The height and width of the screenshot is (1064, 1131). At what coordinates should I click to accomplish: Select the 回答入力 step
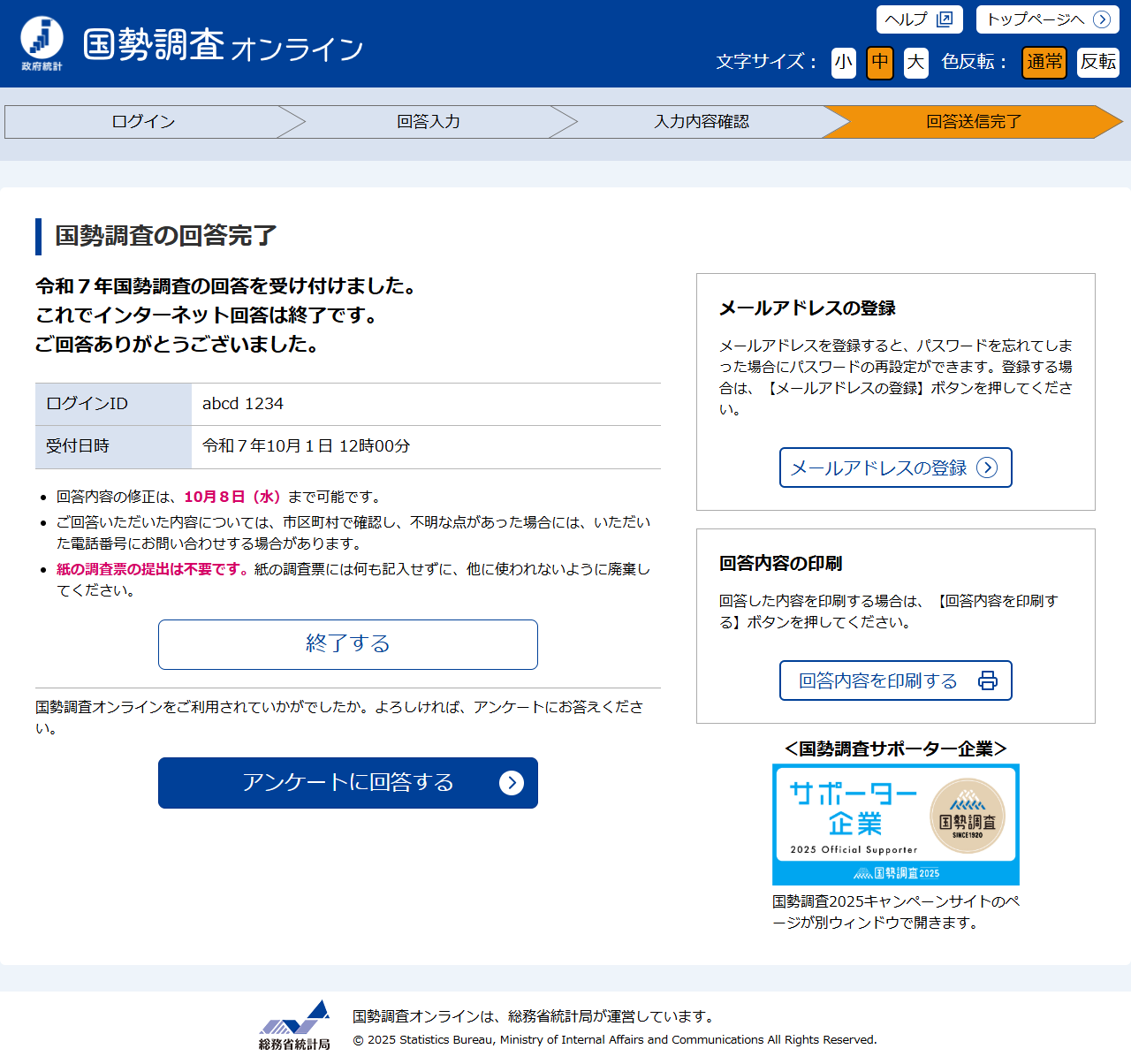click(x=428, y=122)
